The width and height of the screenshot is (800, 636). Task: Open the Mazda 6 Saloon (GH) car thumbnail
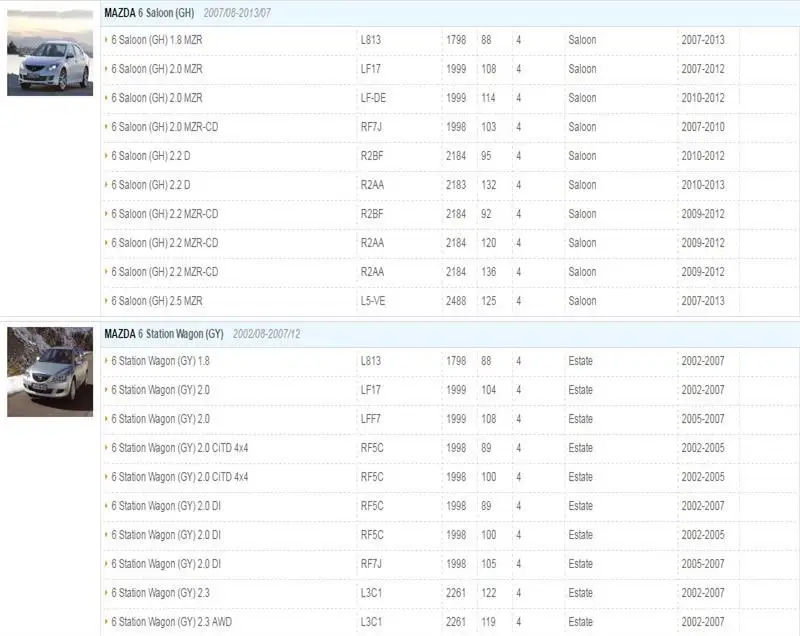click(x=50, y=53)
